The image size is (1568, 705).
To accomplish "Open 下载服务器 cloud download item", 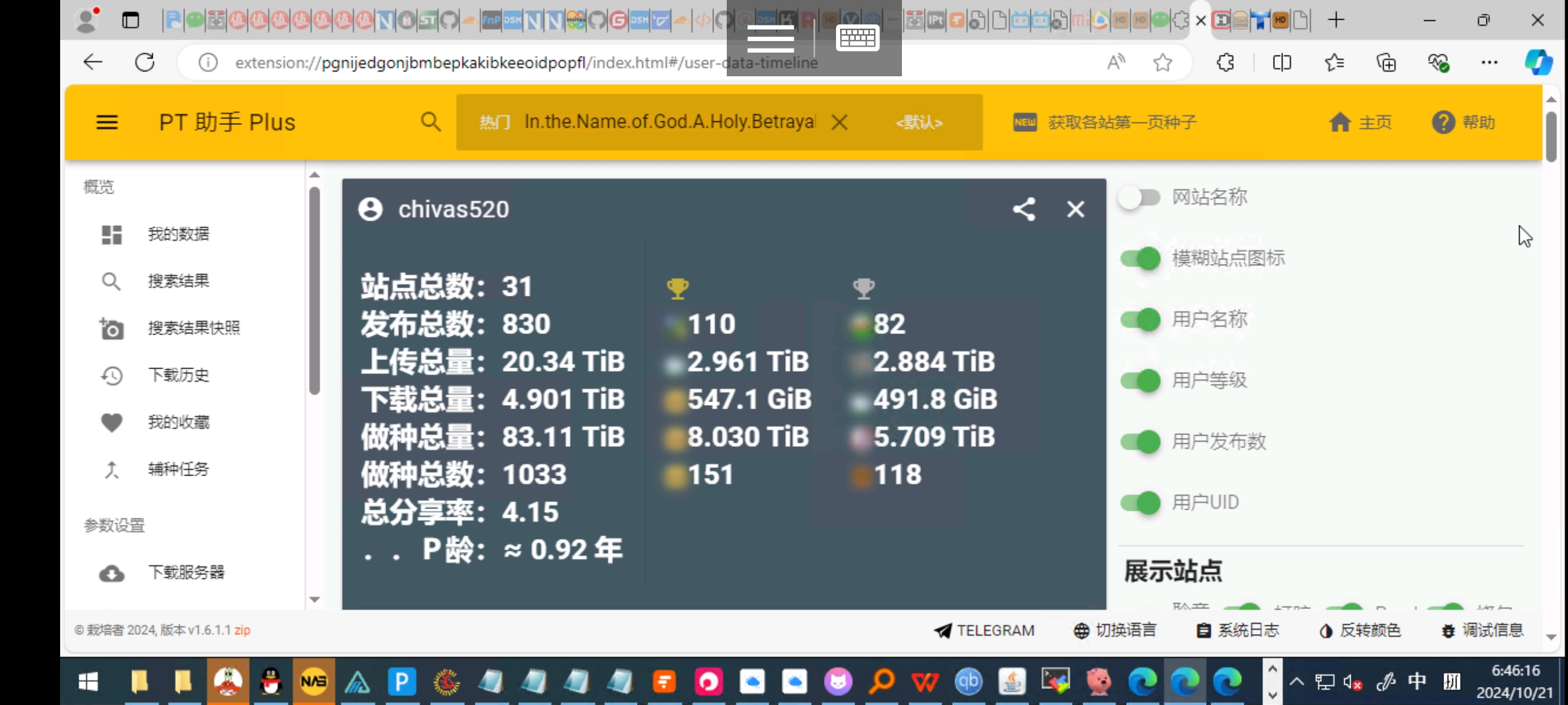I will tap(186, 573).
